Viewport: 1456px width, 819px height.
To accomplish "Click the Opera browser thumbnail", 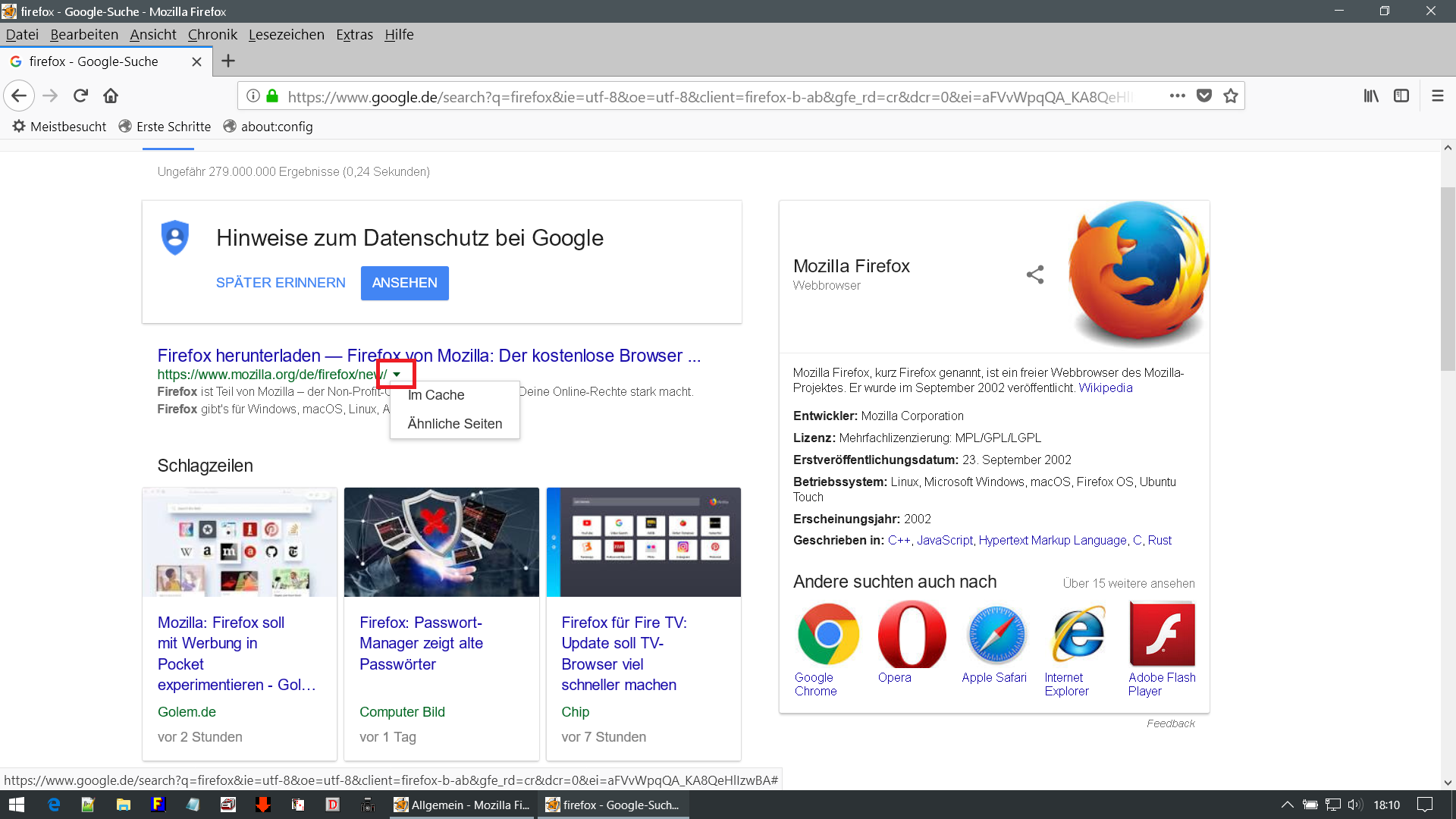I will (912, 634).
